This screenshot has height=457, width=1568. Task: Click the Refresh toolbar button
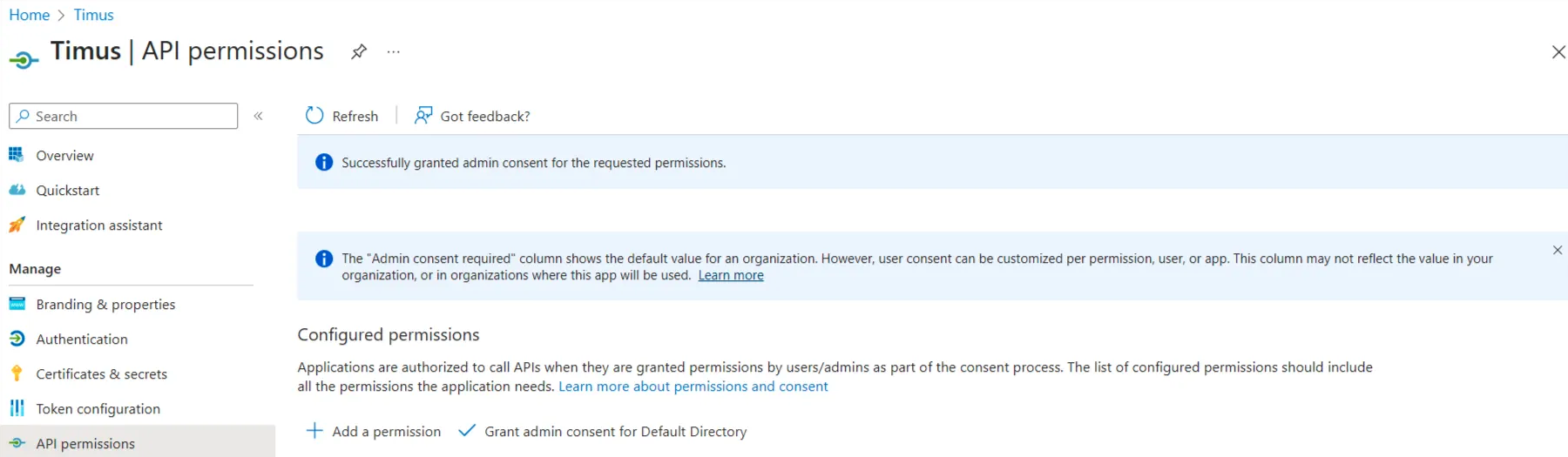[342, 116]
